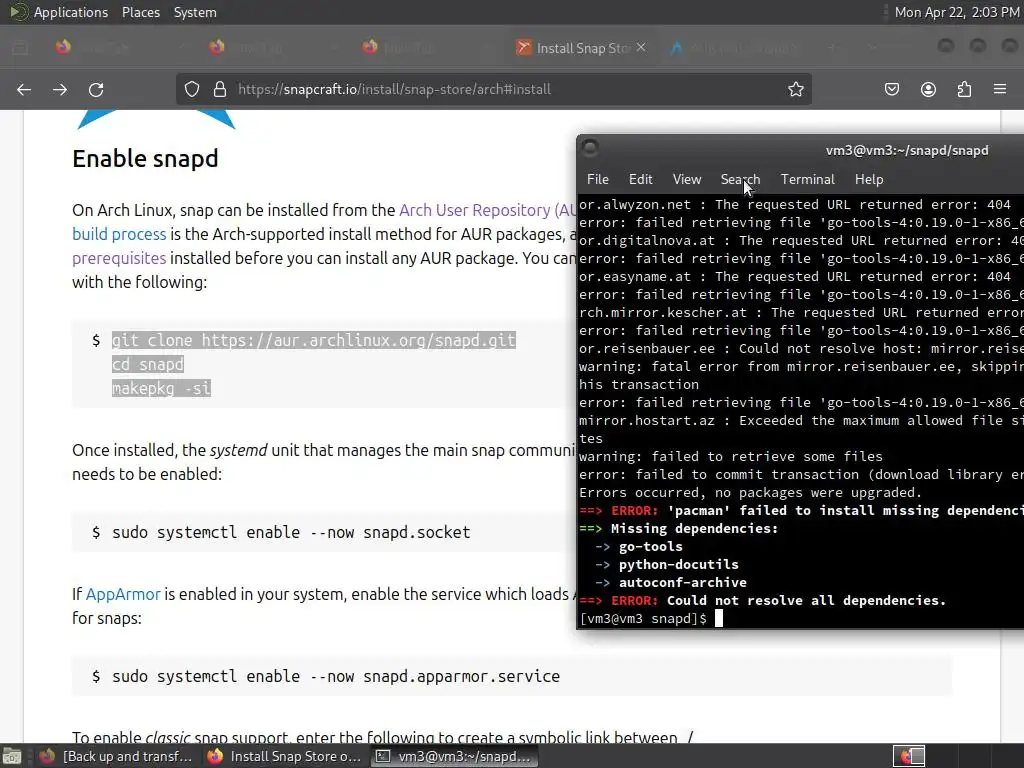Go forward to the next page
Viewport: 1024px width, 768px height.
tap(60, 89)
